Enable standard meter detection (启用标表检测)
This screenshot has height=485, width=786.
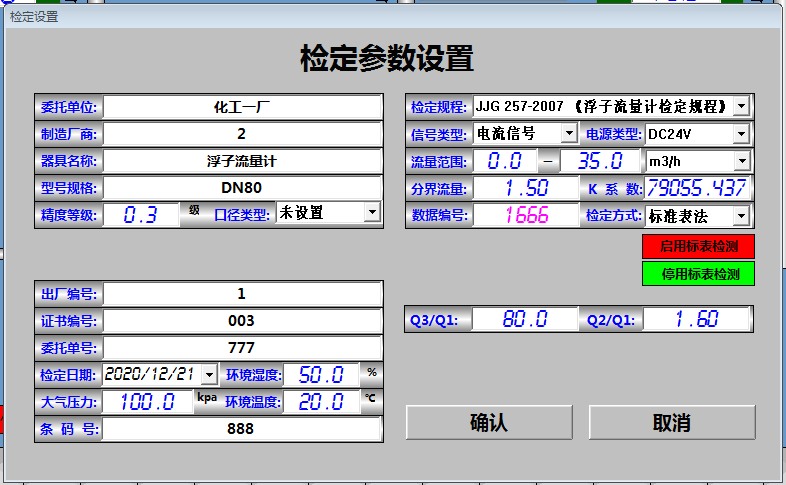(697, 246)
